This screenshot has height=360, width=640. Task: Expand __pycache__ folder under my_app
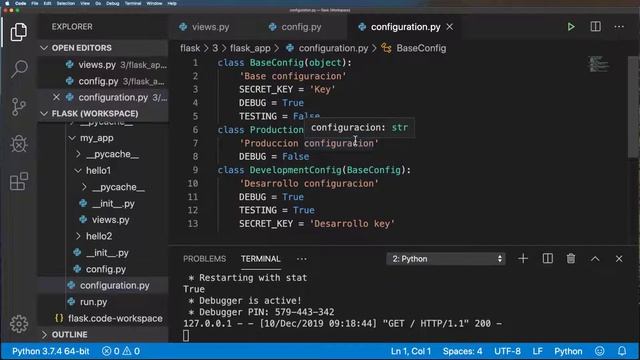pyautogui.click(x=78, y=154)
